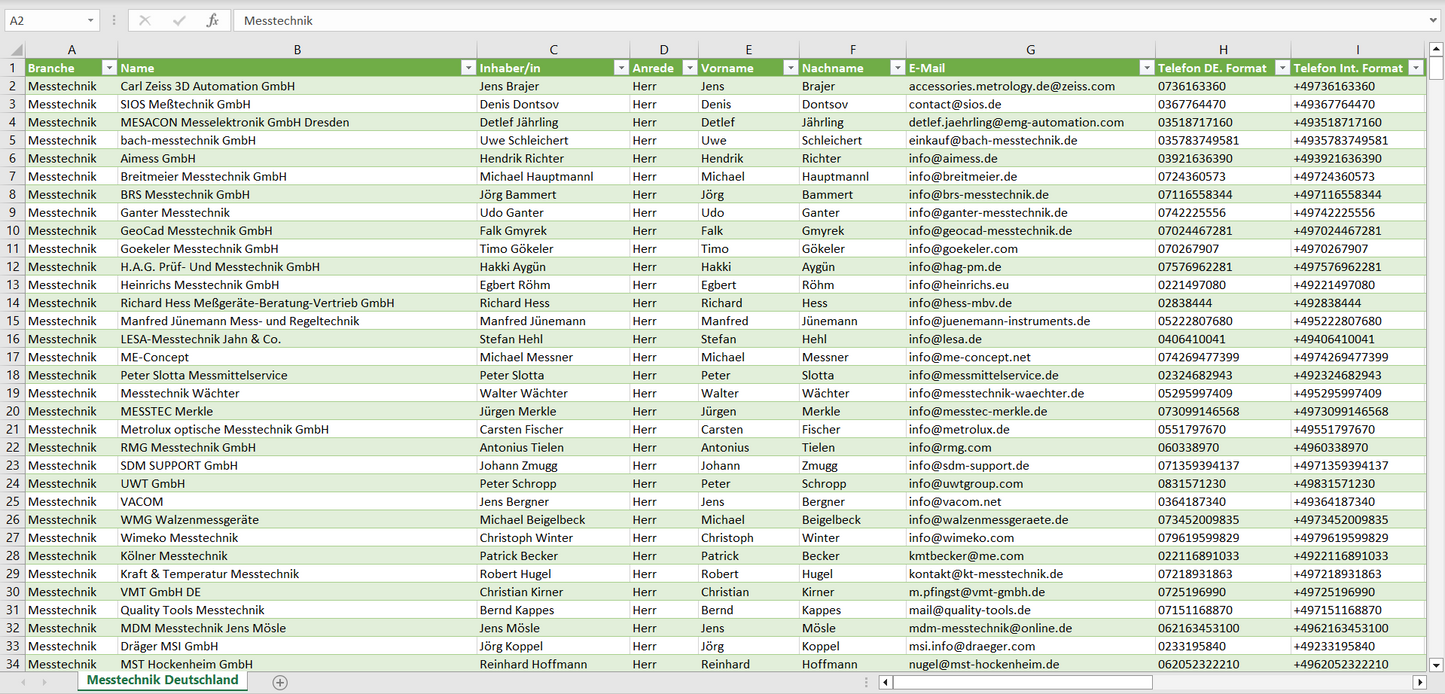
Task: Open the Name Box dropdown arrow
Action: click(x=90, y=20)
